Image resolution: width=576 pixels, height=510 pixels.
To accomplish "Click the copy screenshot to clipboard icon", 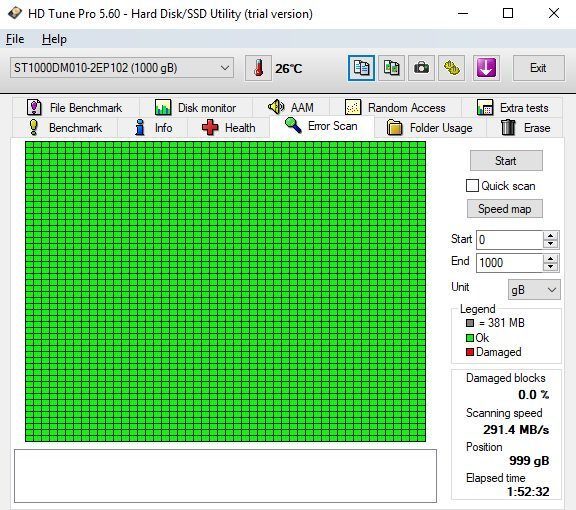I will tap(391, 68).
